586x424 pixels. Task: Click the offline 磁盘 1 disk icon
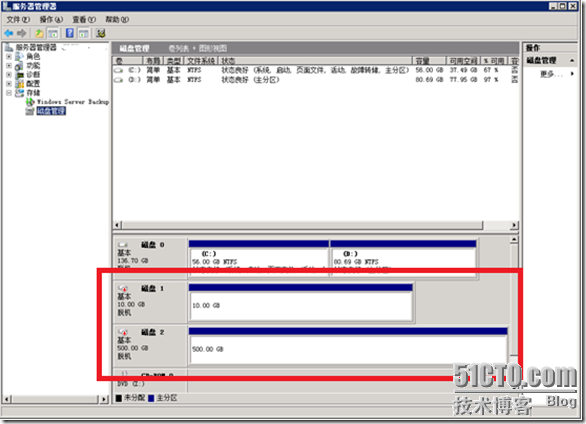click(x=123, y=288)
